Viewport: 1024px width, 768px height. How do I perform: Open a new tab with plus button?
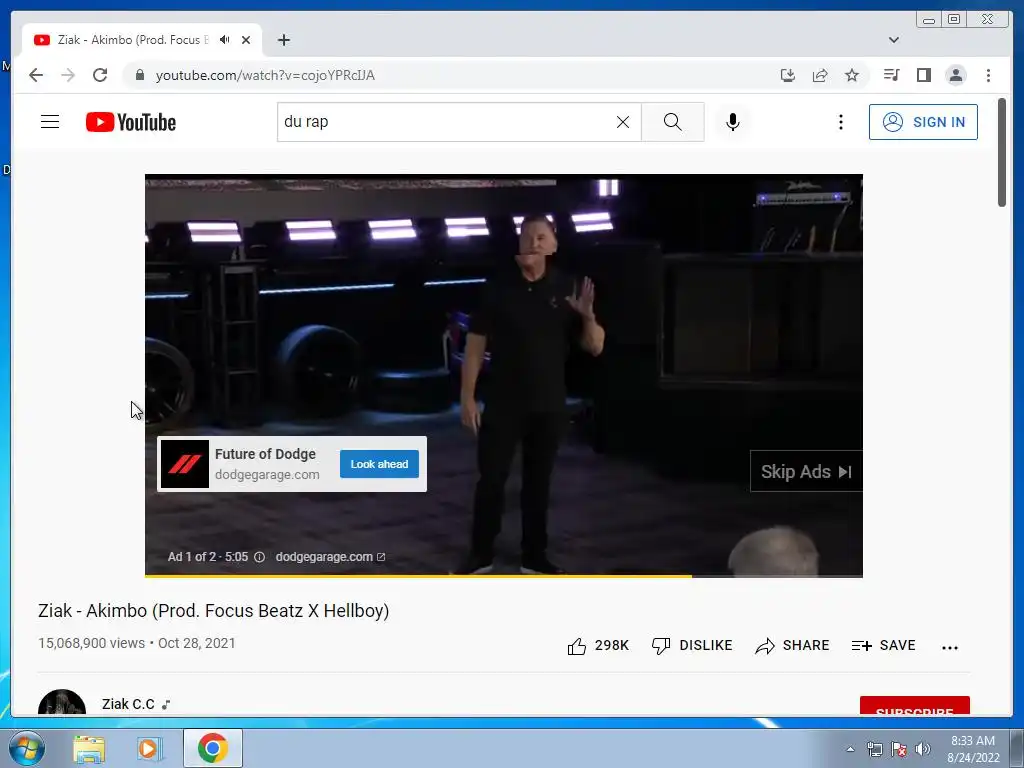283,40
